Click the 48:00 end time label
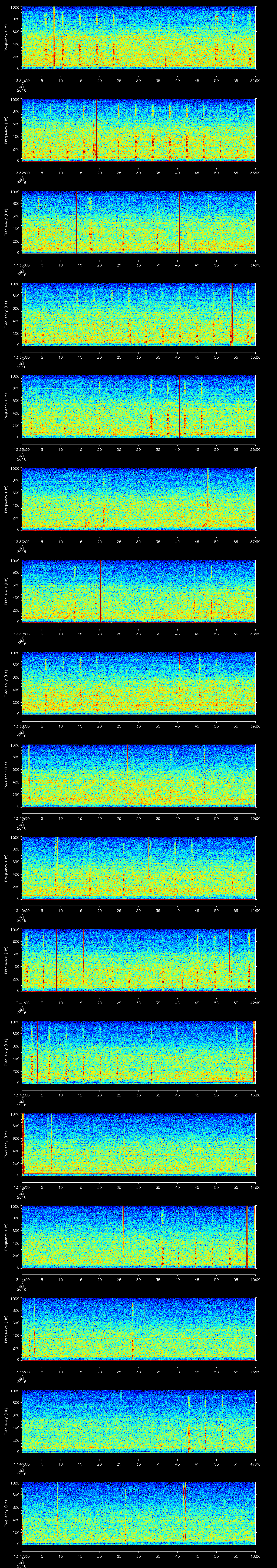 point(255,1556)
